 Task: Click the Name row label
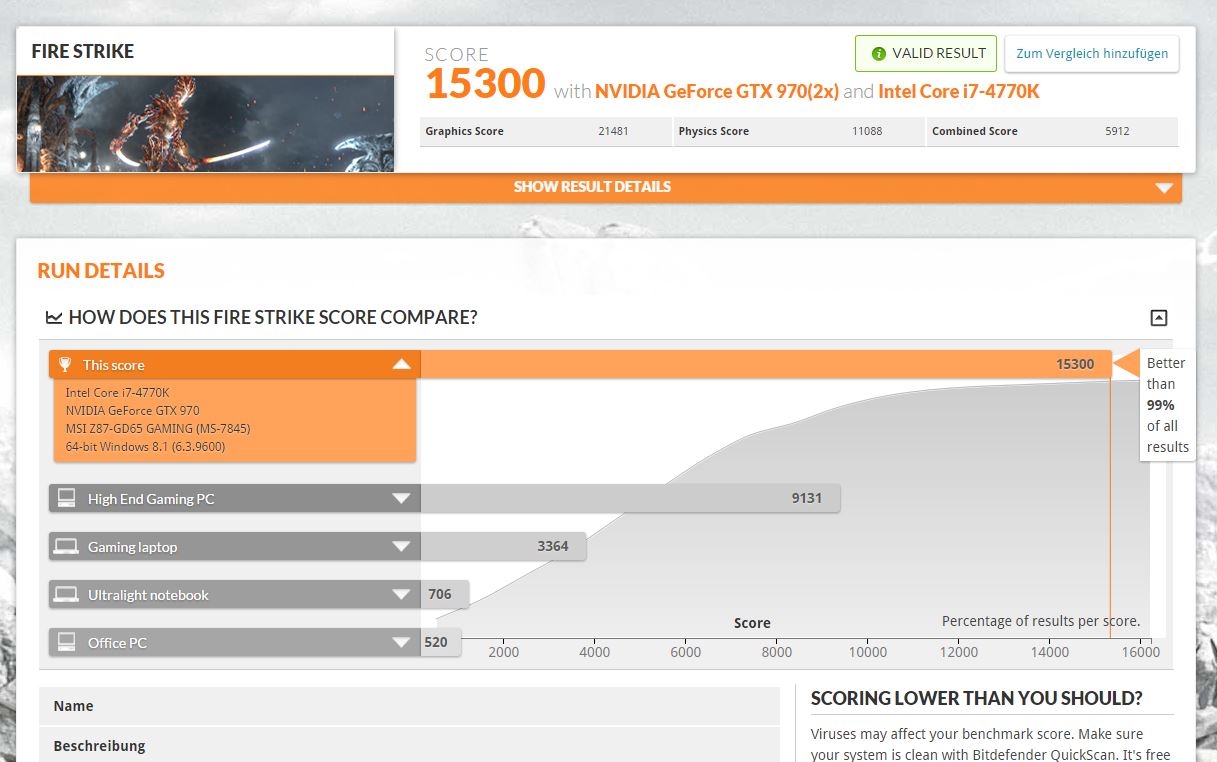[x=73, y=706]
